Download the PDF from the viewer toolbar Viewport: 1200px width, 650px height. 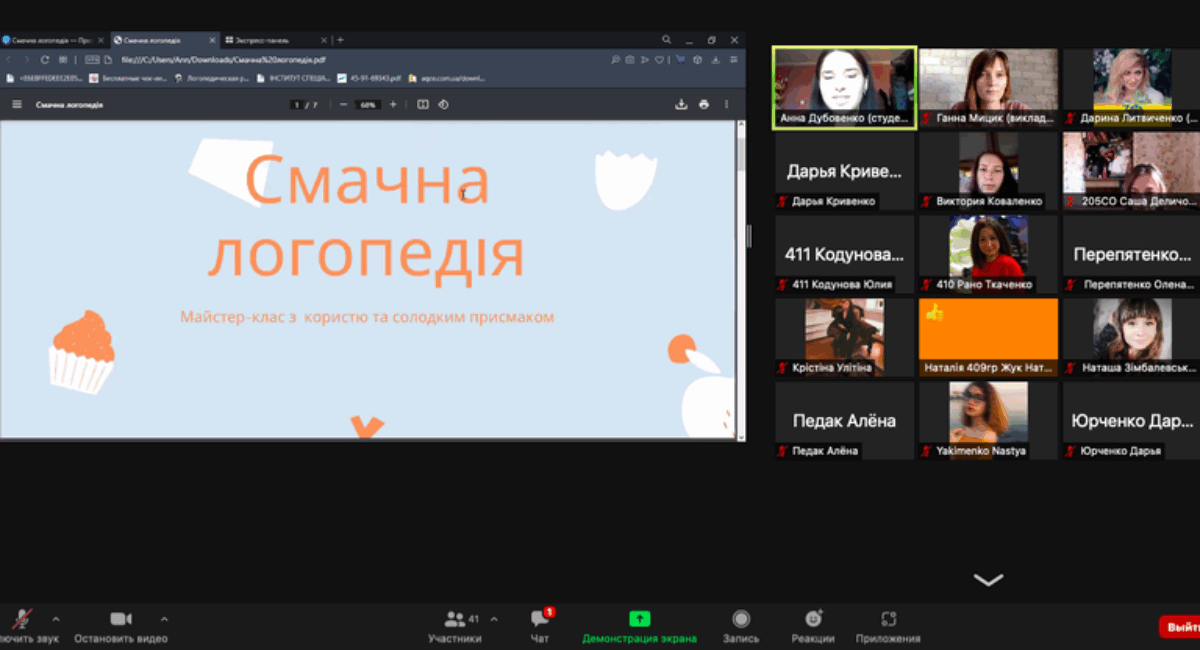pos(682,104)
